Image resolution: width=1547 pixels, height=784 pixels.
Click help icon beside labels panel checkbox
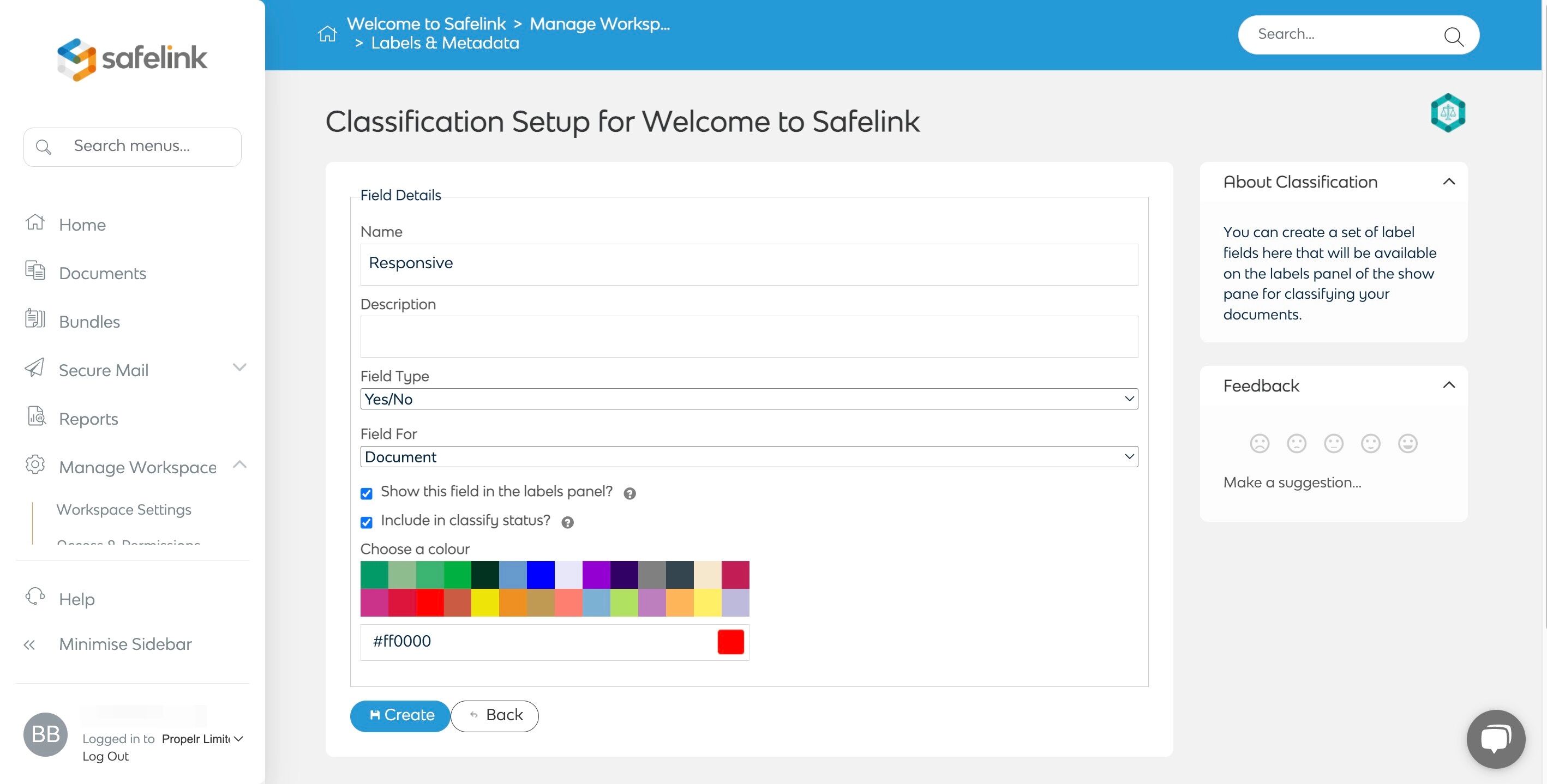coord(629,493)
